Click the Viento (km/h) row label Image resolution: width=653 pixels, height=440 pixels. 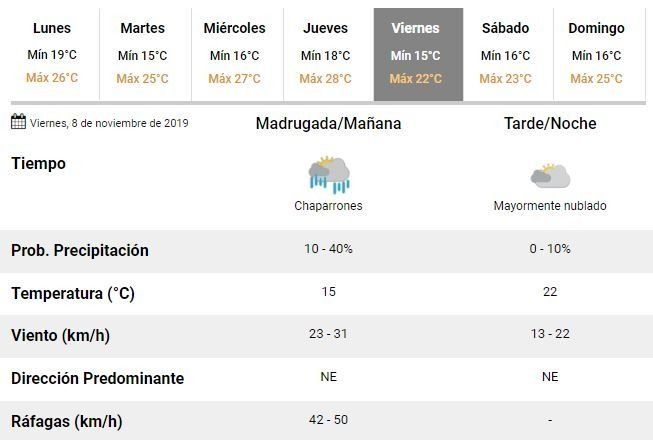click(60, 336)
